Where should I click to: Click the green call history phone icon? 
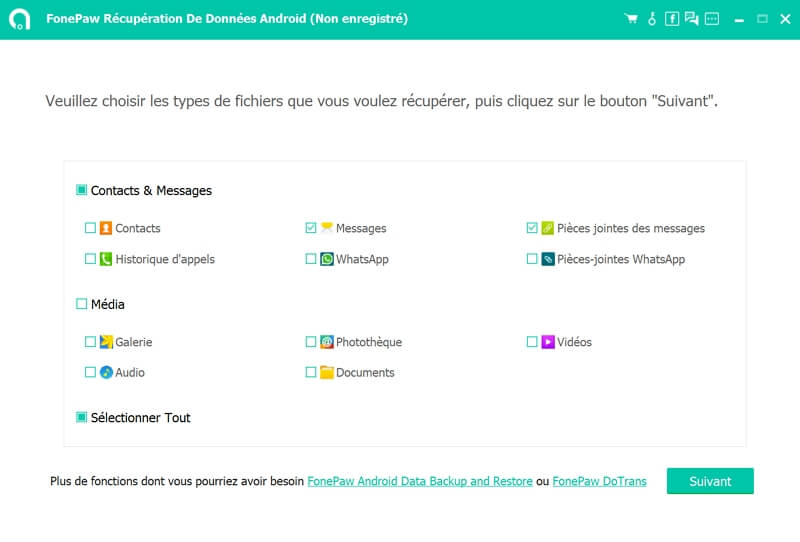[x=106, y=259]
